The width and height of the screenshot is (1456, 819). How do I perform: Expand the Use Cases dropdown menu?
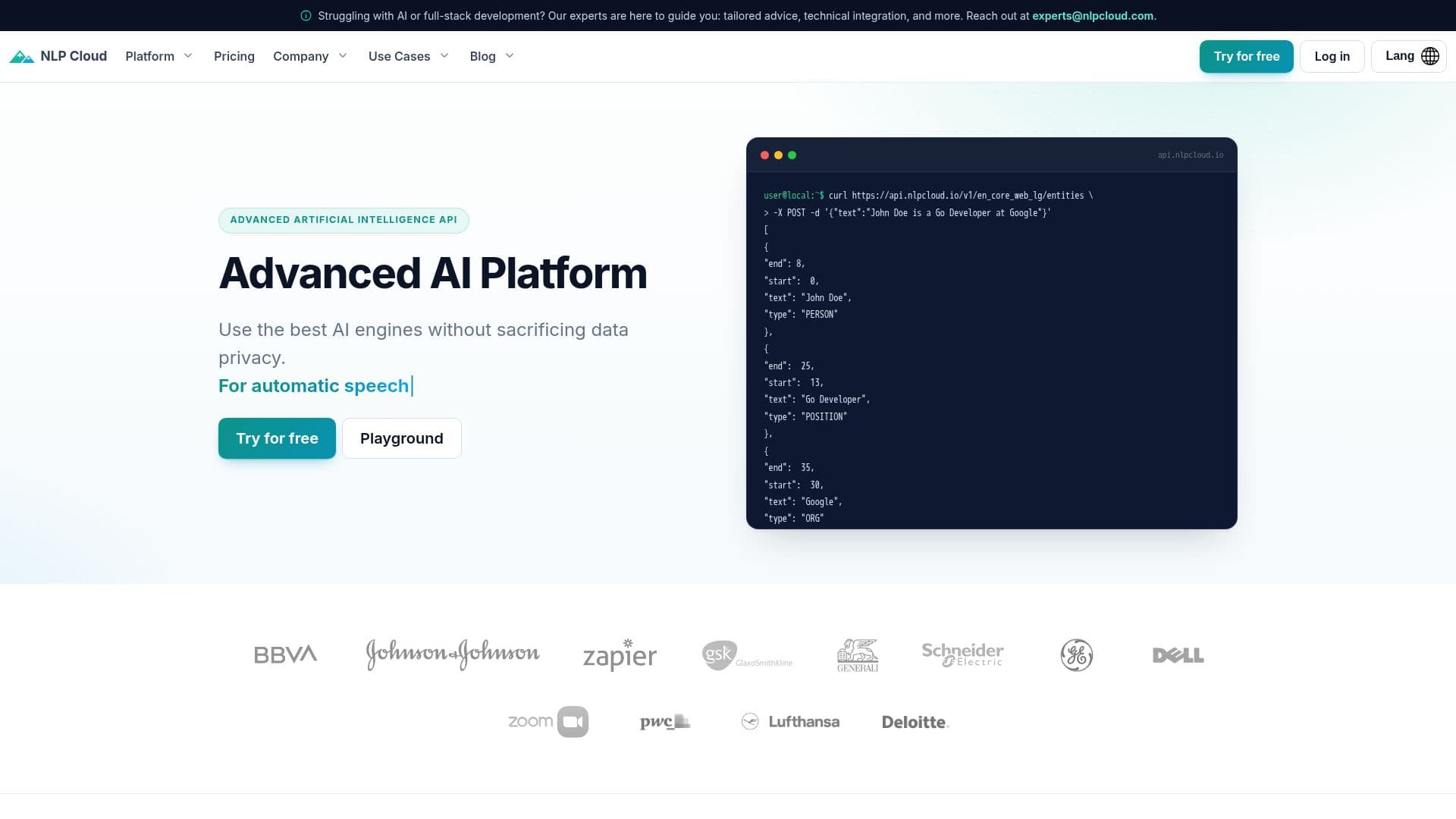pyautogui.click(x=409, y=56)
